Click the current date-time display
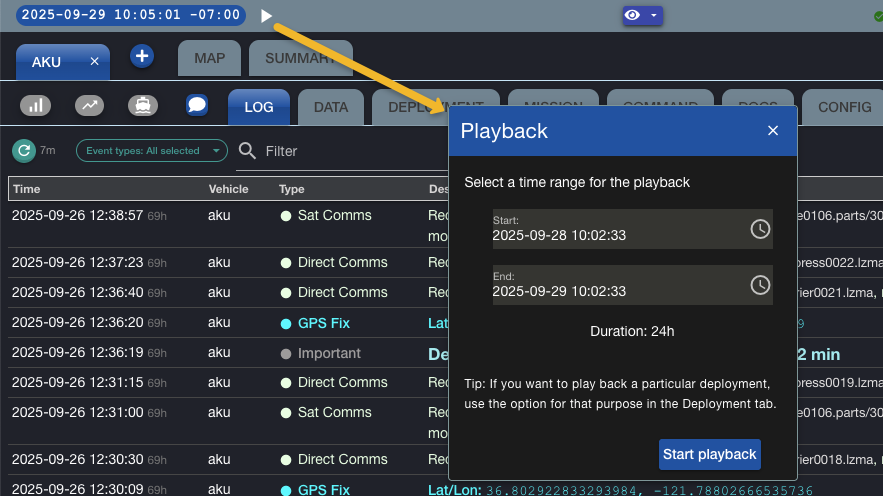This screenshot has width=883, height=496. tap(131, 15)
